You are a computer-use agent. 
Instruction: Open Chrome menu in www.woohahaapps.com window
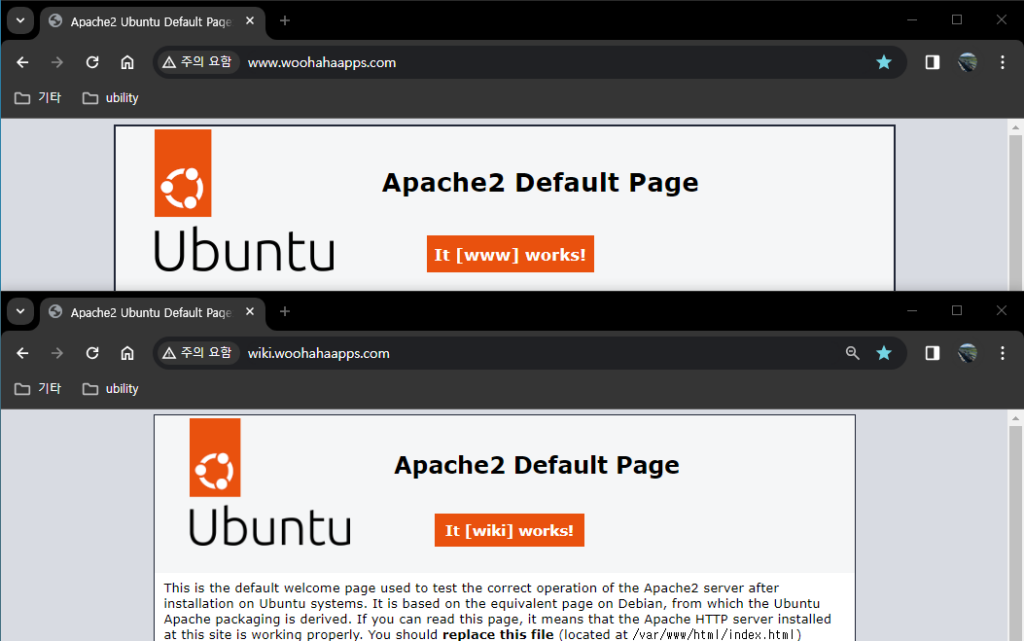pos(1002,62)
